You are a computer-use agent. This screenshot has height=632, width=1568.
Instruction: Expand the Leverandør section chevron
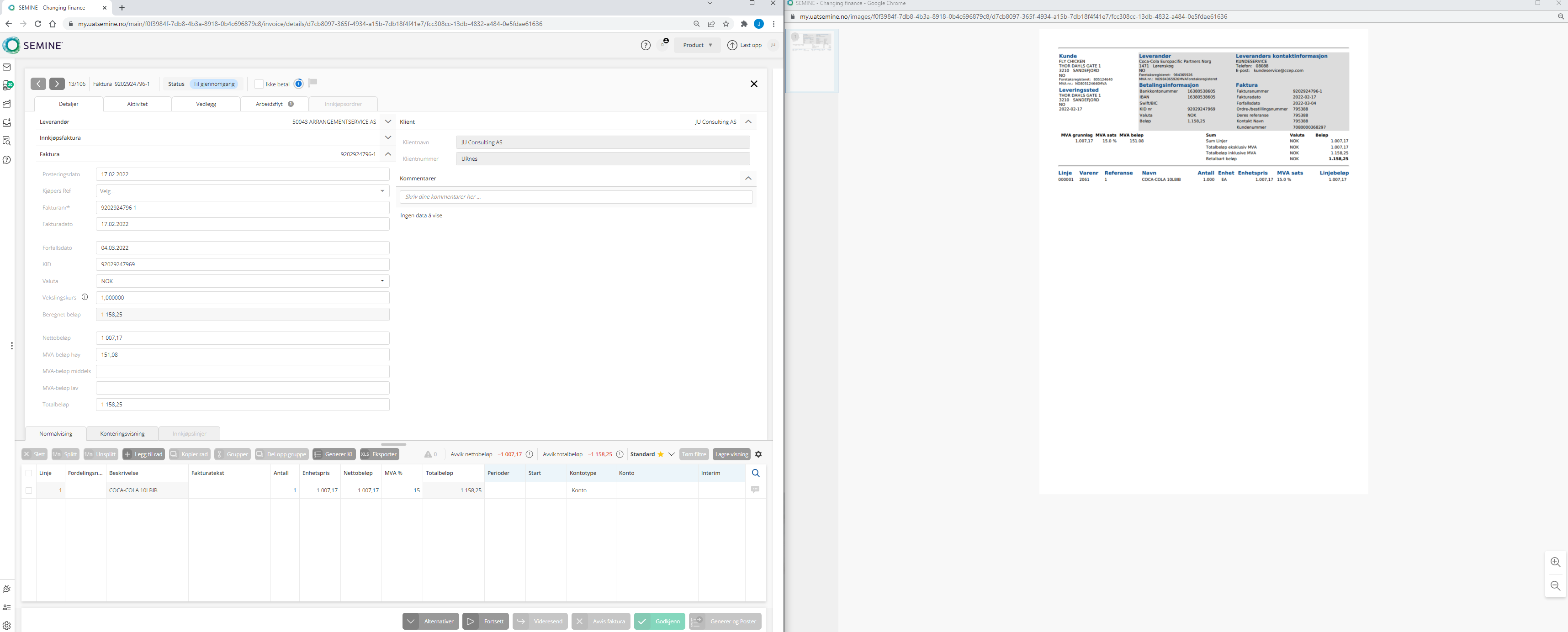click(x=388, y=121)
